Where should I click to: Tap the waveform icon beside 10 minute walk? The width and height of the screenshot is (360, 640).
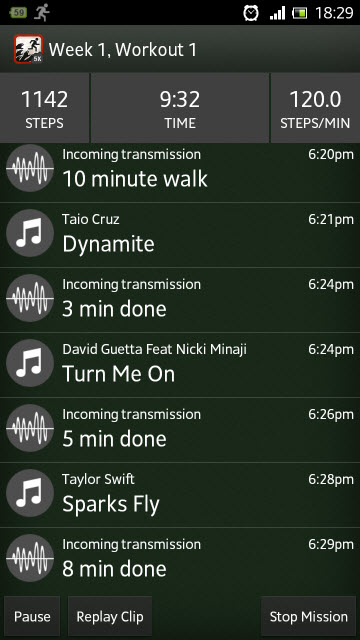(x=30, y=168)
